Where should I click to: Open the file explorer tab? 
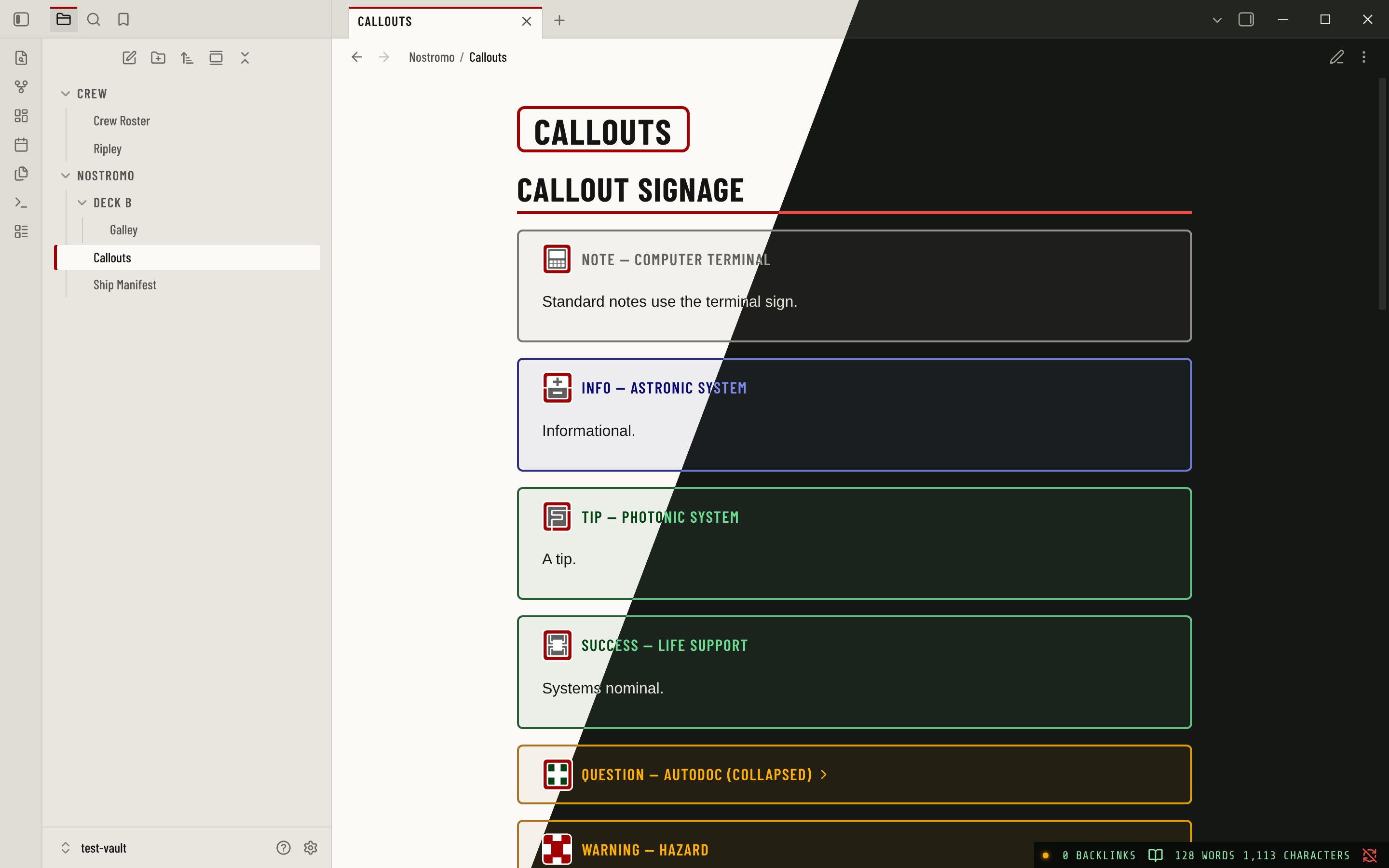pyautogui.click(x=64, y=19)
